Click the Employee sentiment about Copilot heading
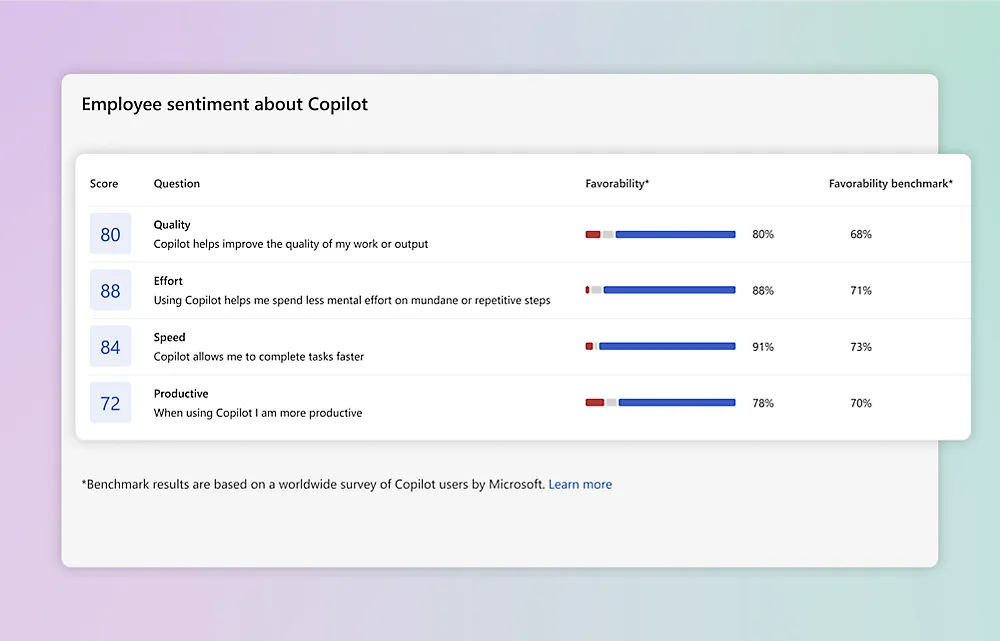The image size is (1000, 641). pyautogui.click(x=225, y=104)
